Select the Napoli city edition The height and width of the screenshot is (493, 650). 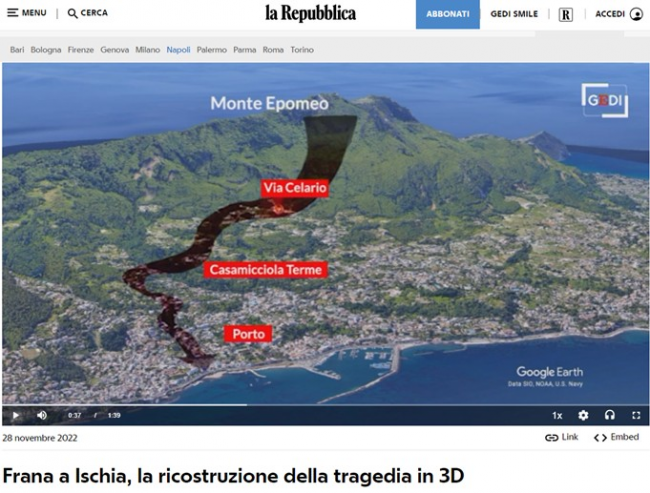[178, 49]
